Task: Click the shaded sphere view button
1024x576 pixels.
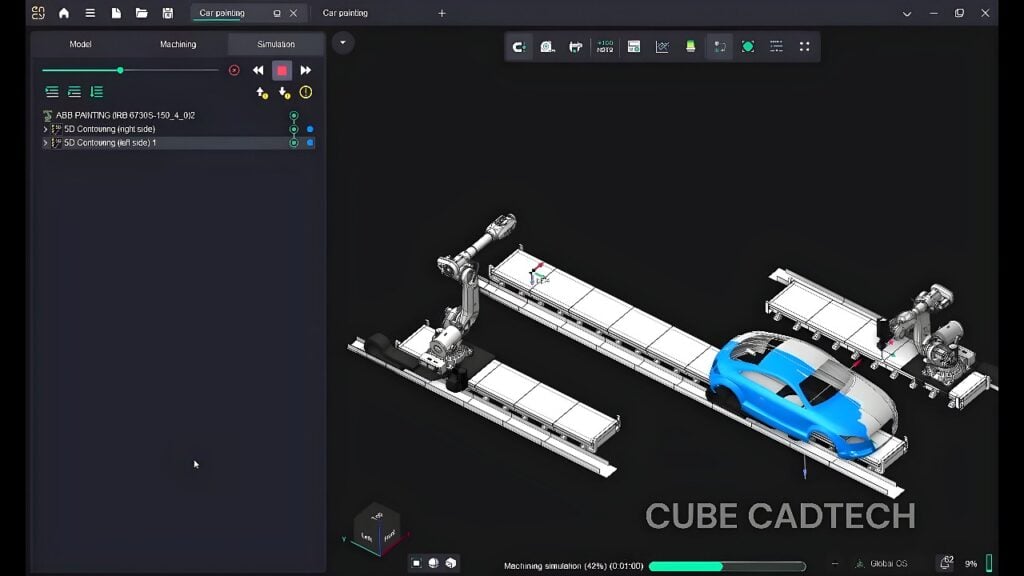Action: 433,563
